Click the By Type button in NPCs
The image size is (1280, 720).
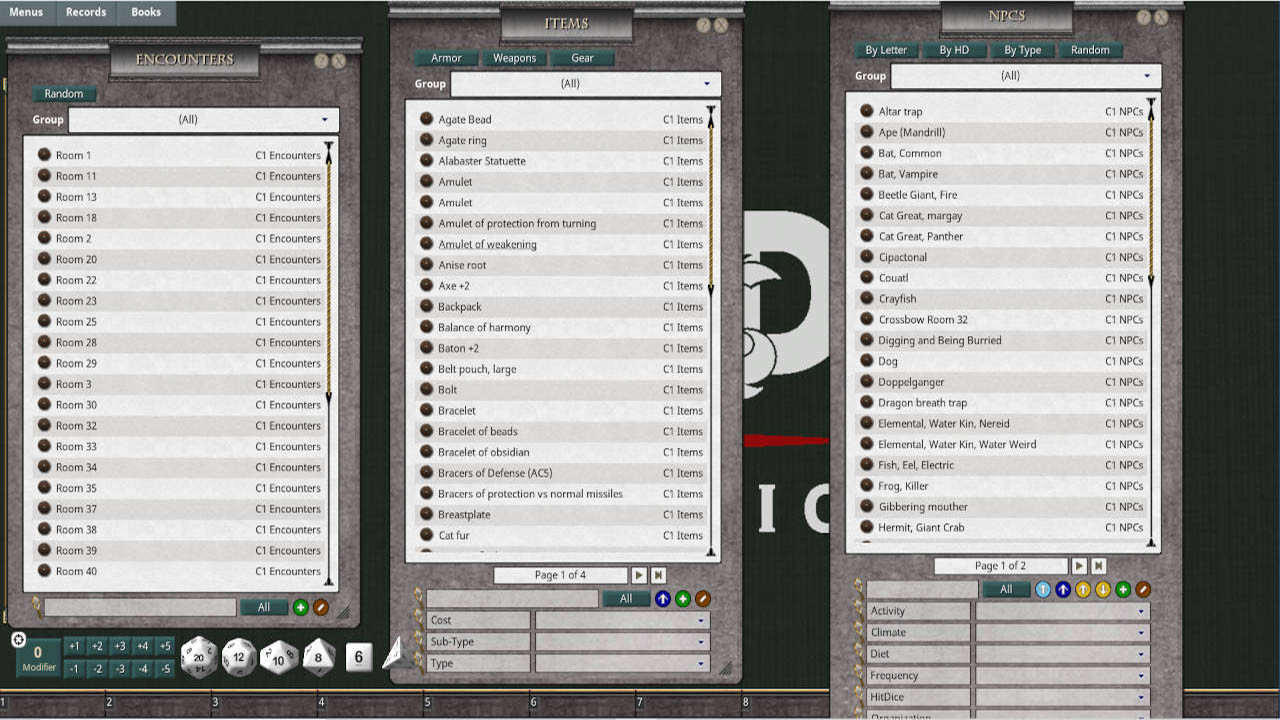1022,50
